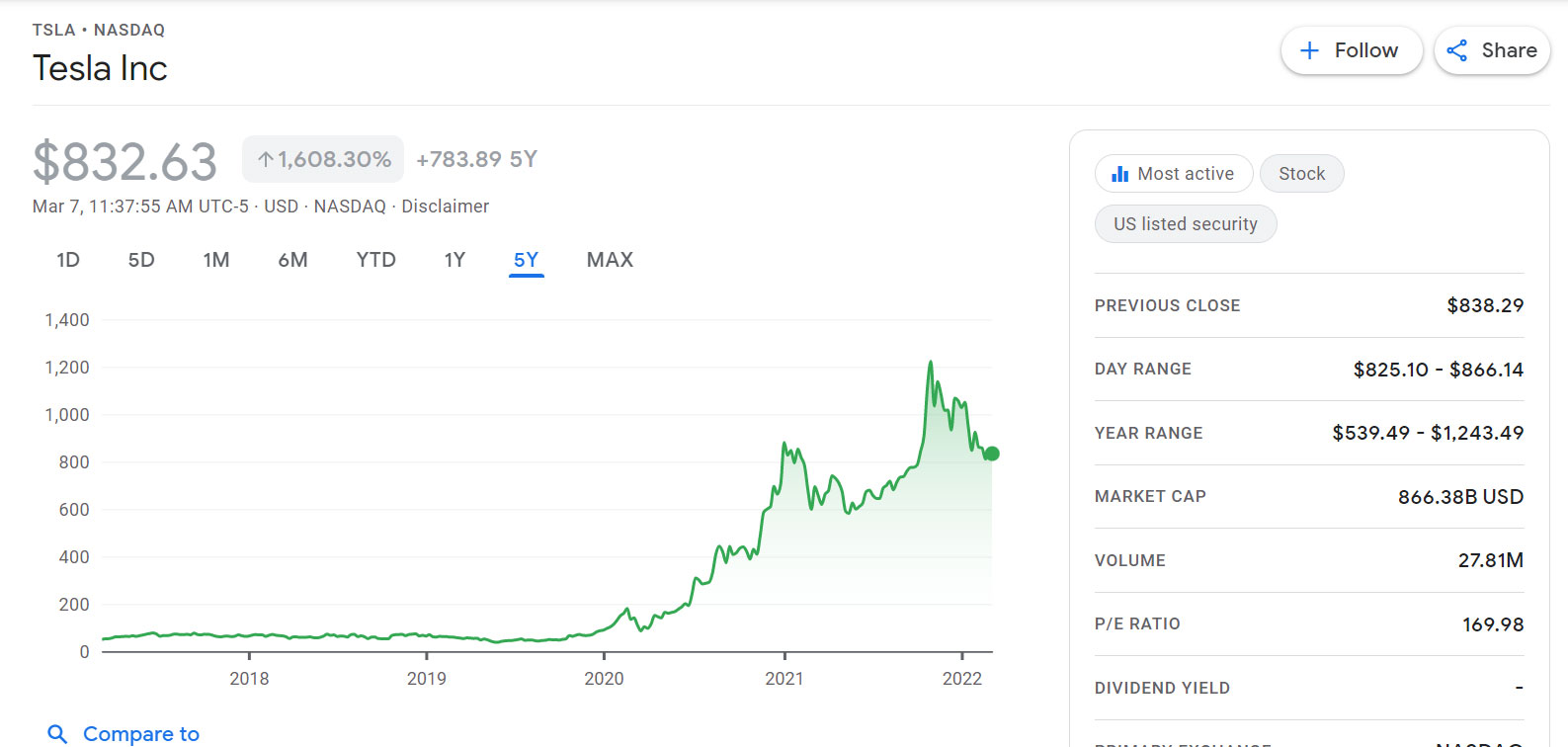1568x747 pixels.
Task: Click the up arrow in percentage badge
Action: (x=265, y=159)
